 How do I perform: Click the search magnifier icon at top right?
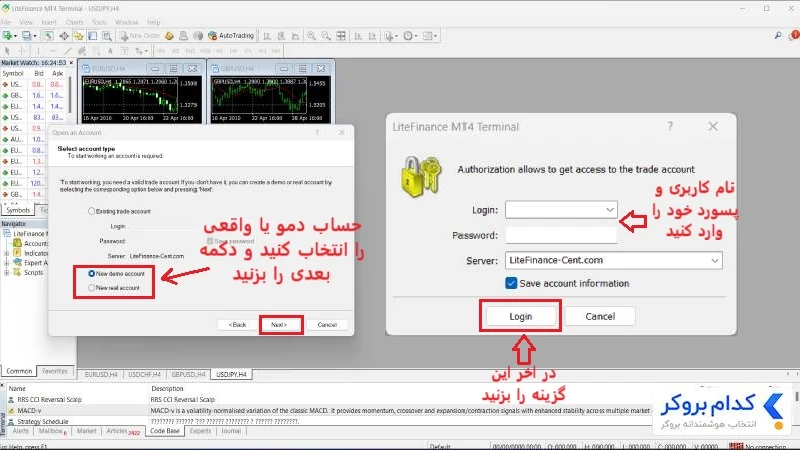pos(778,36)
